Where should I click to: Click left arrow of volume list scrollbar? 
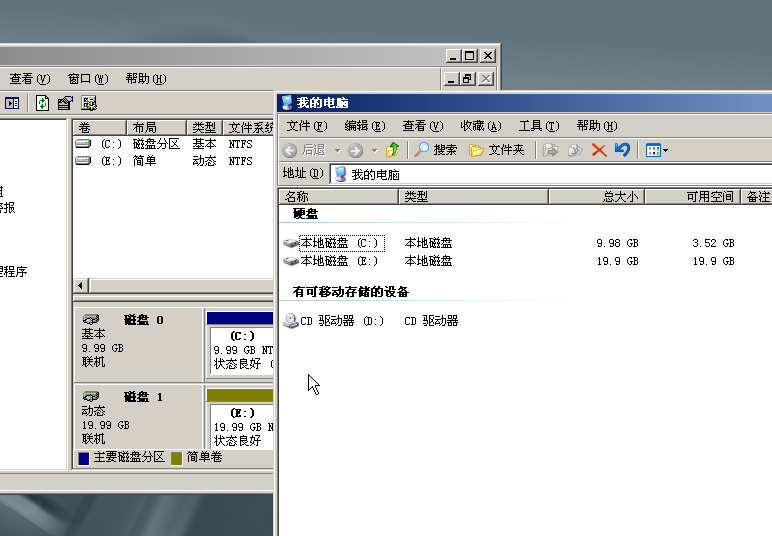(x=81, y=285)
